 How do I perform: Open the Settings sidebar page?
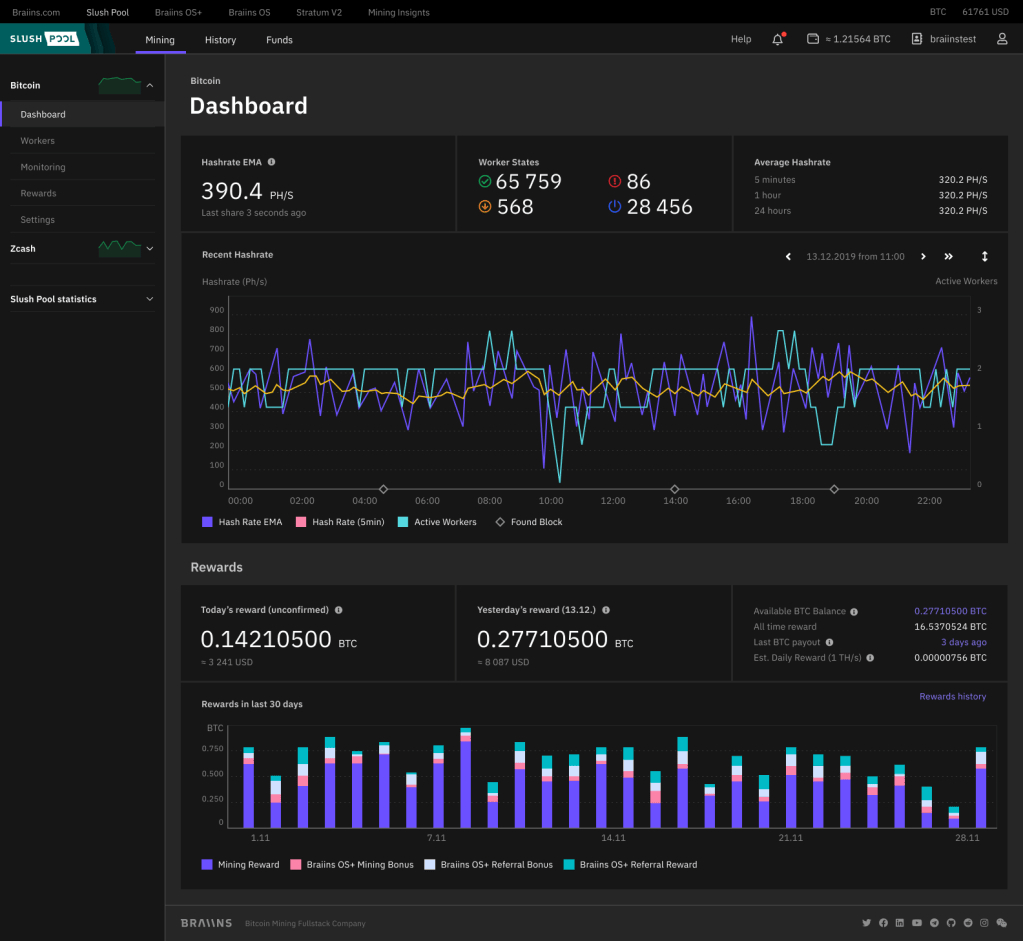coord(82,220)
